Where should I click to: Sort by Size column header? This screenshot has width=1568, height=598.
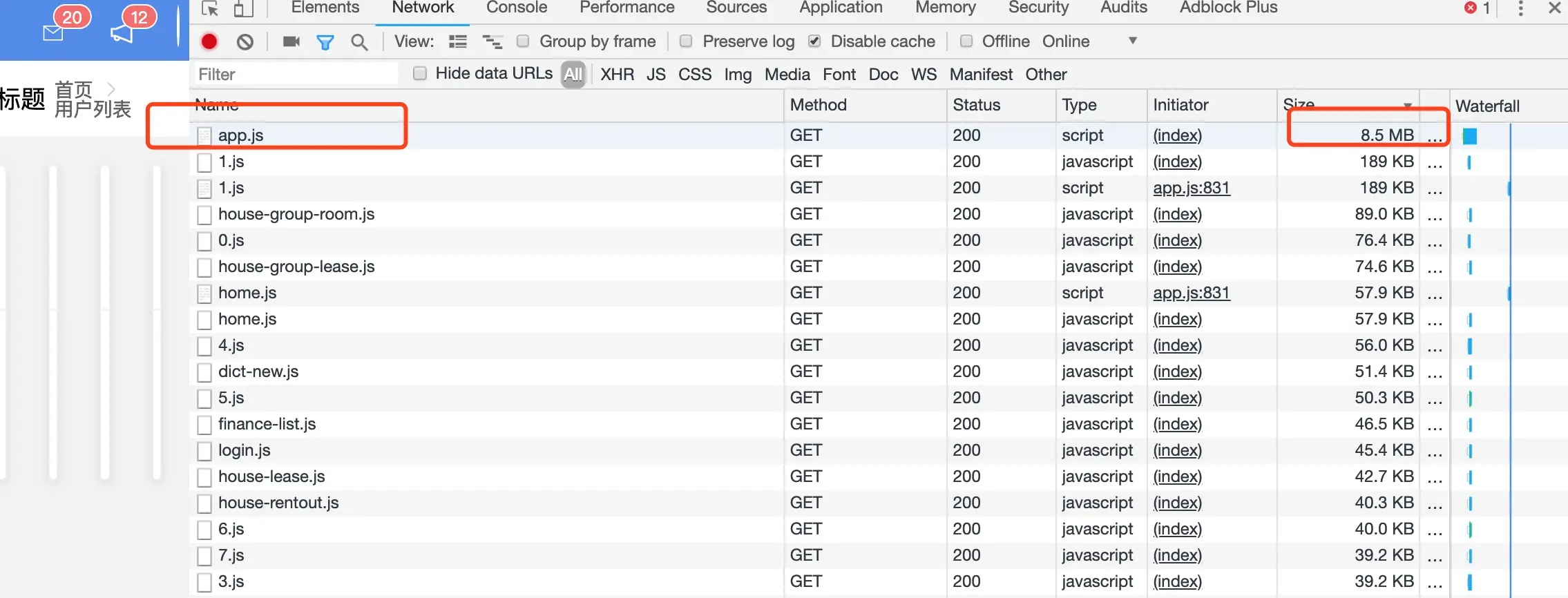point(1348,105)
